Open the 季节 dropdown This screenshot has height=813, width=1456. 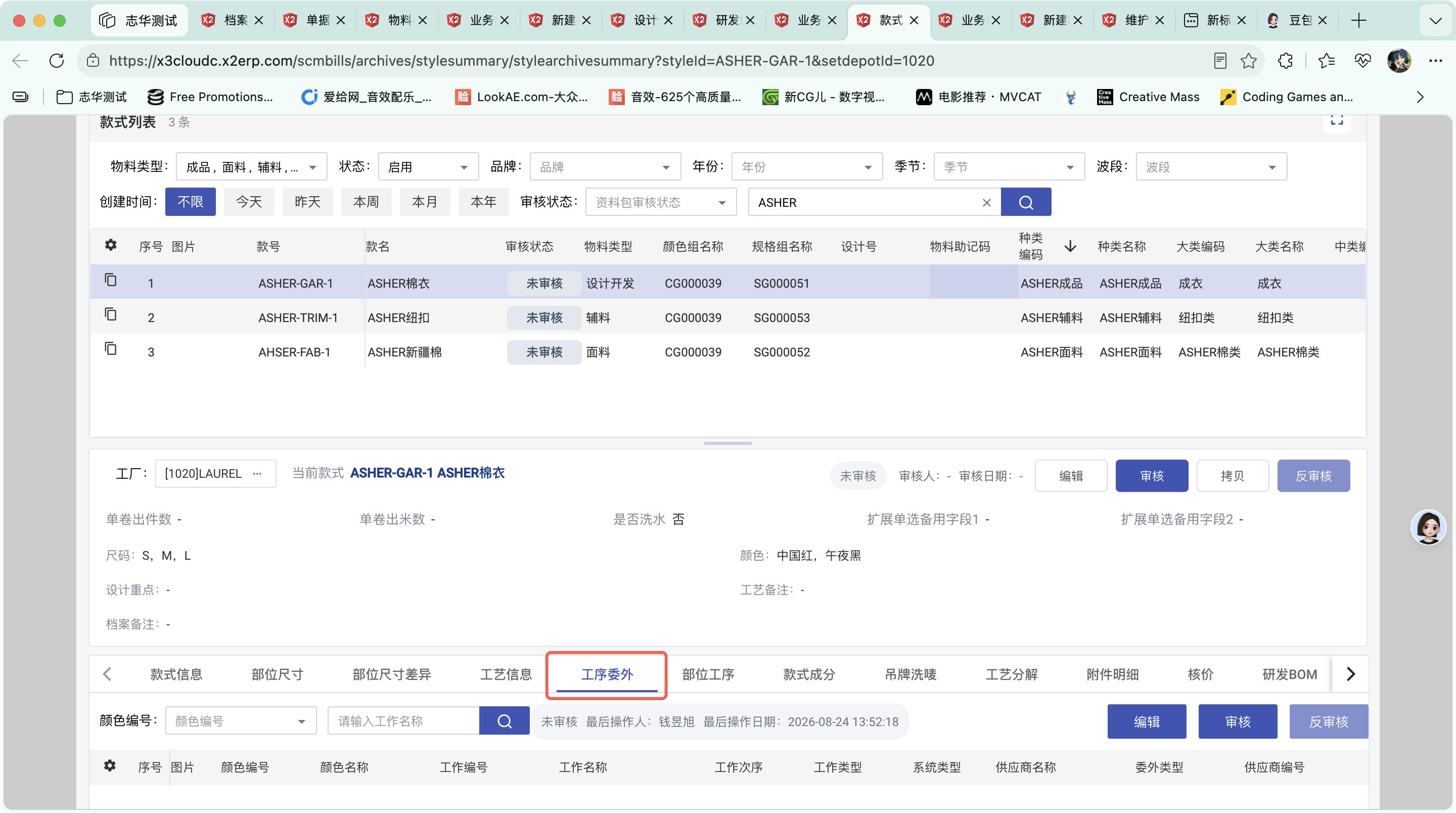[1010, 167]
